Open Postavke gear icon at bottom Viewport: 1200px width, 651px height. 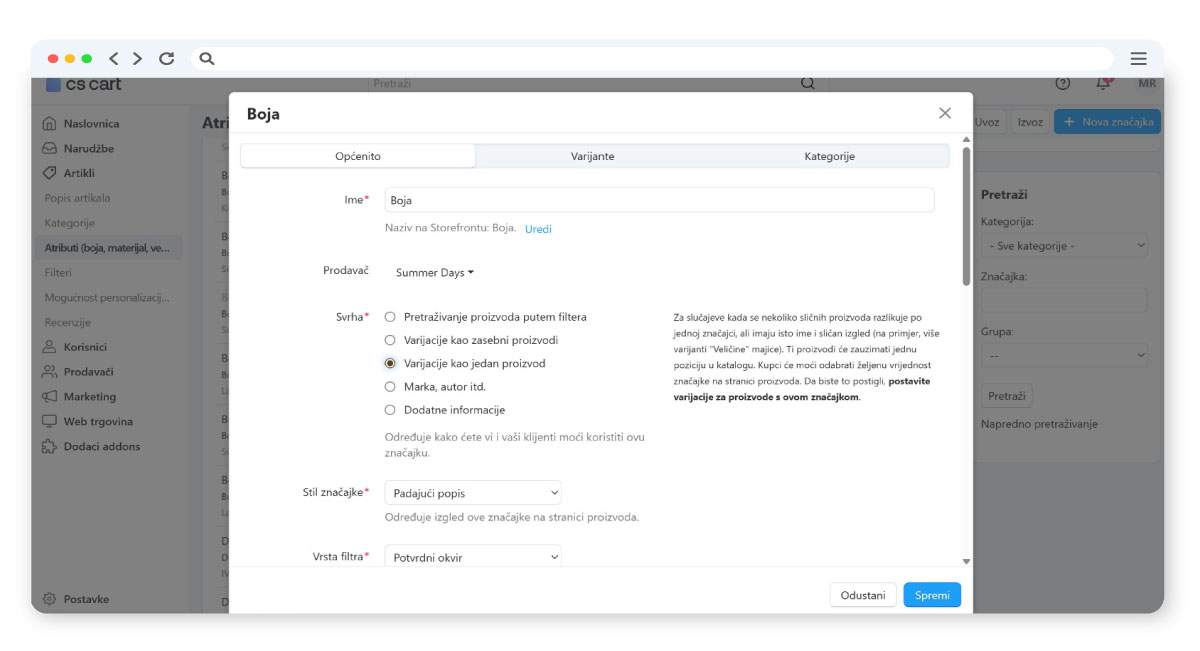tap(49, 599)
